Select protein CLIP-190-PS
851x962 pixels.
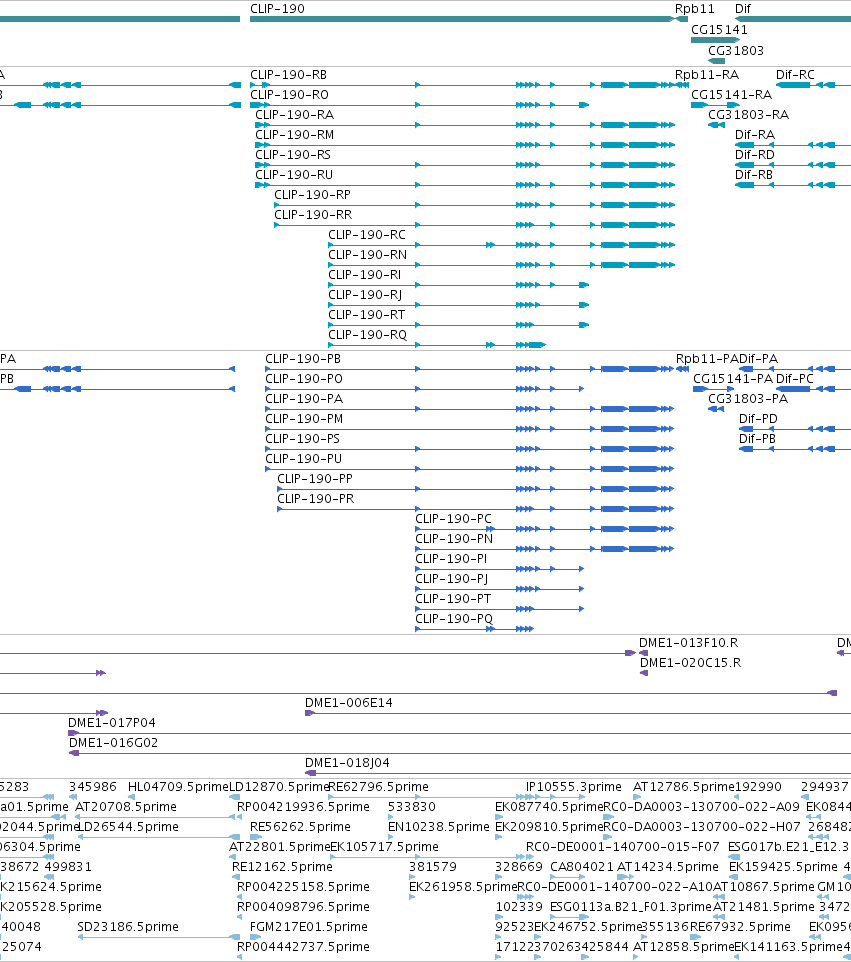coord(302,439)
